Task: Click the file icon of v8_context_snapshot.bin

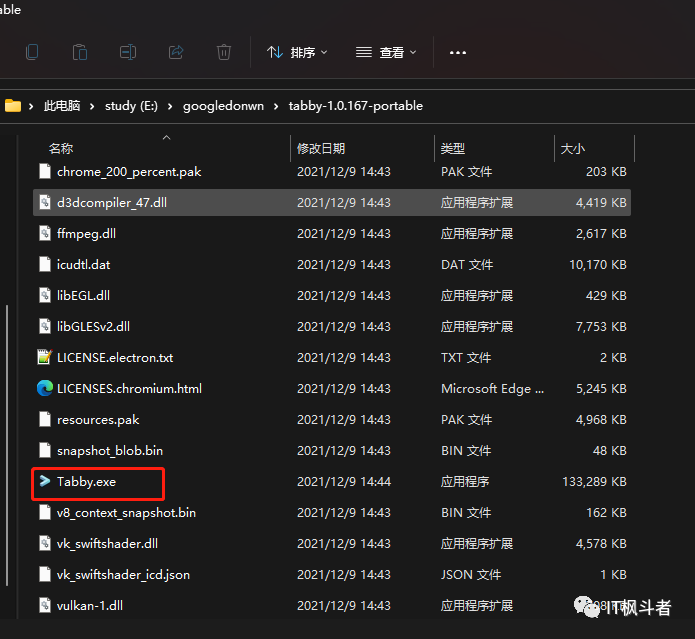Action: point(45,512)
